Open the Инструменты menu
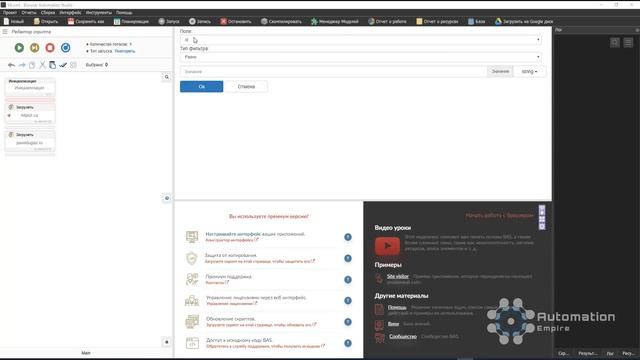Viewport: 640px width, 360px height. point(98,13)
